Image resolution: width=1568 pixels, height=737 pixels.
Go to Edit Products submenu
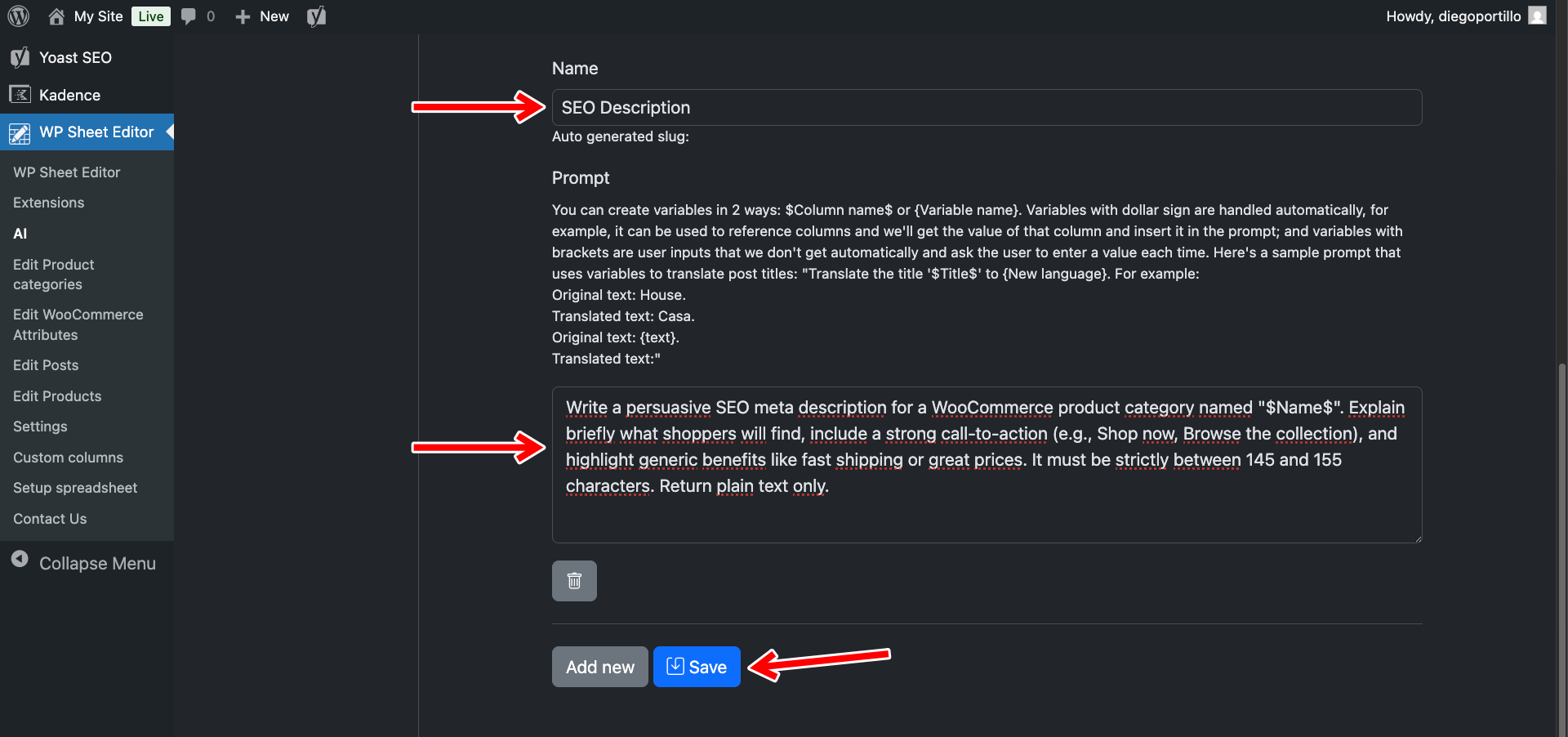[x=57, y=396]
